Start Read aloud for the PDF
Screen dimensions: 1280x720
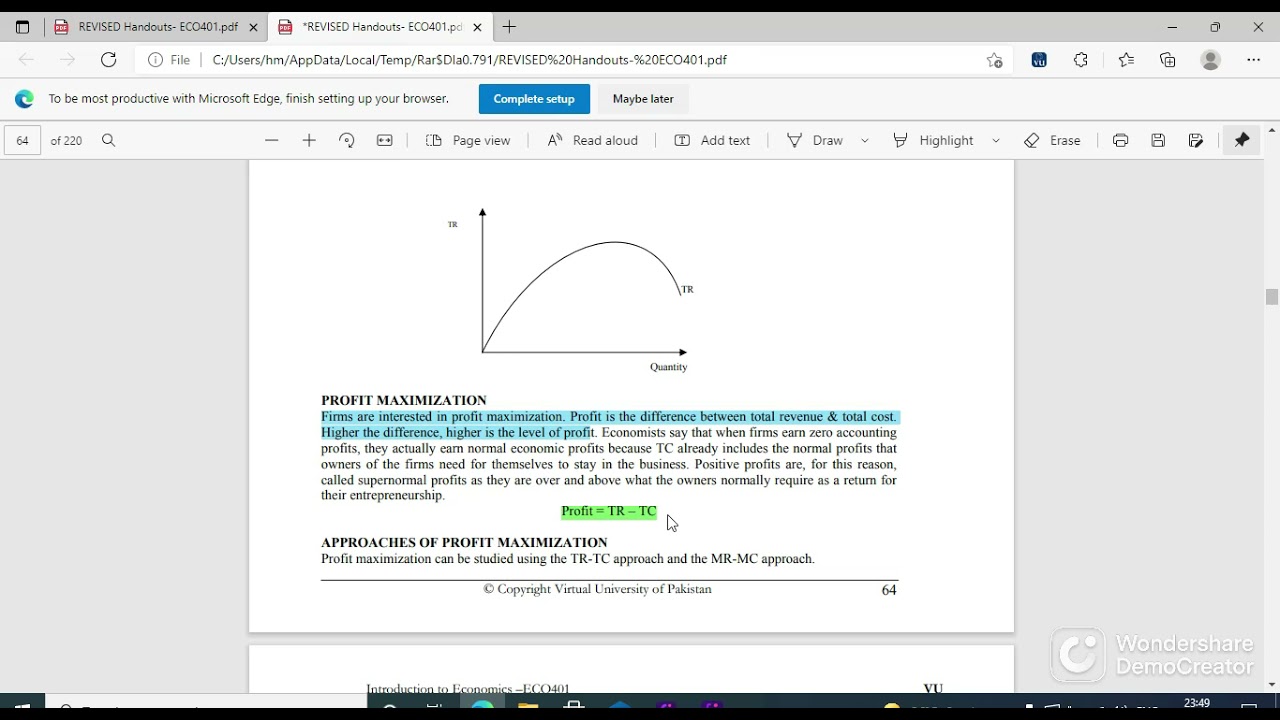pos(592,141)
